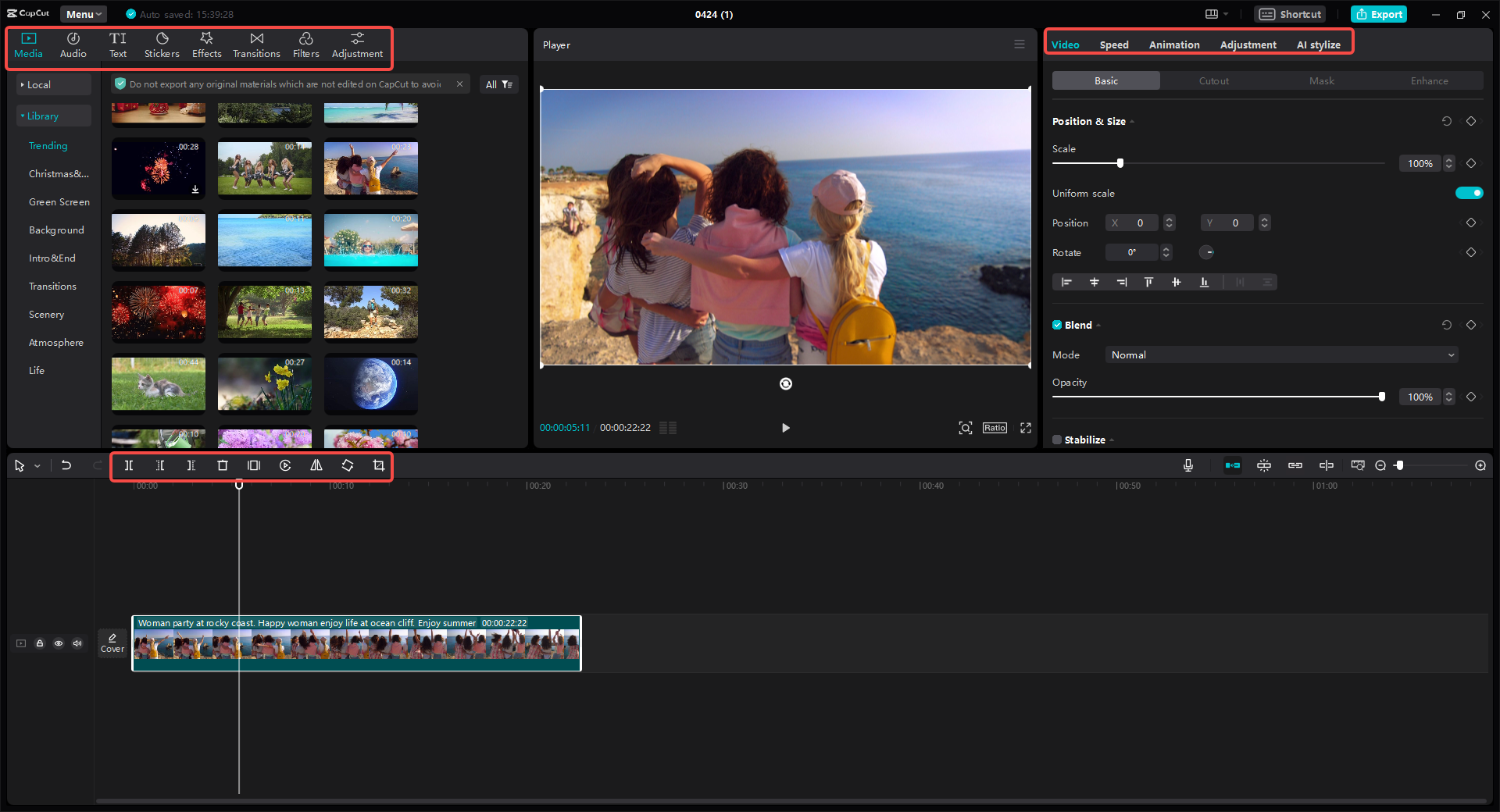The image size is (1500, 812).
Task: Open the Blend Mode dropdown showing Normal
Action: [1280, 354]
